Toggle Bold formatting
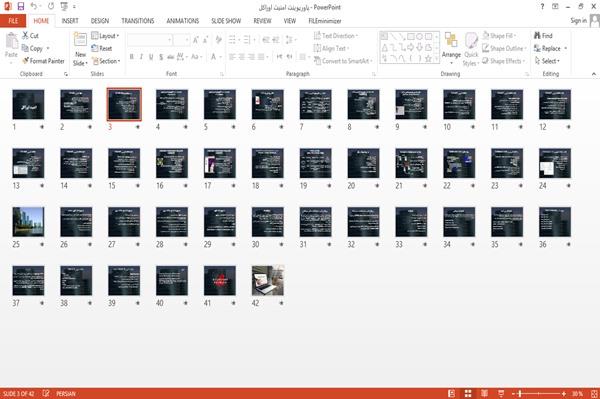 132,57
